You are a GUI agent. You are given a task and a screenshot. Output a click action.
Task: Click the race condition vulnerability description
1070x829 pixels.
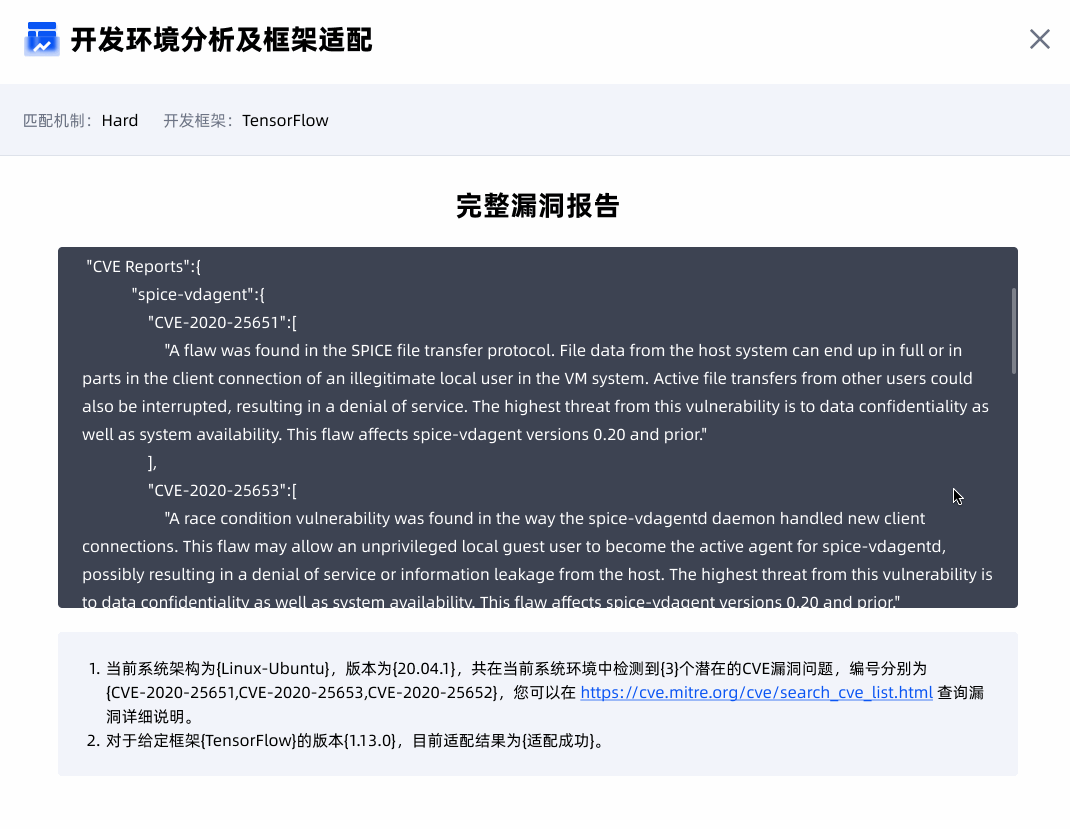535,561
